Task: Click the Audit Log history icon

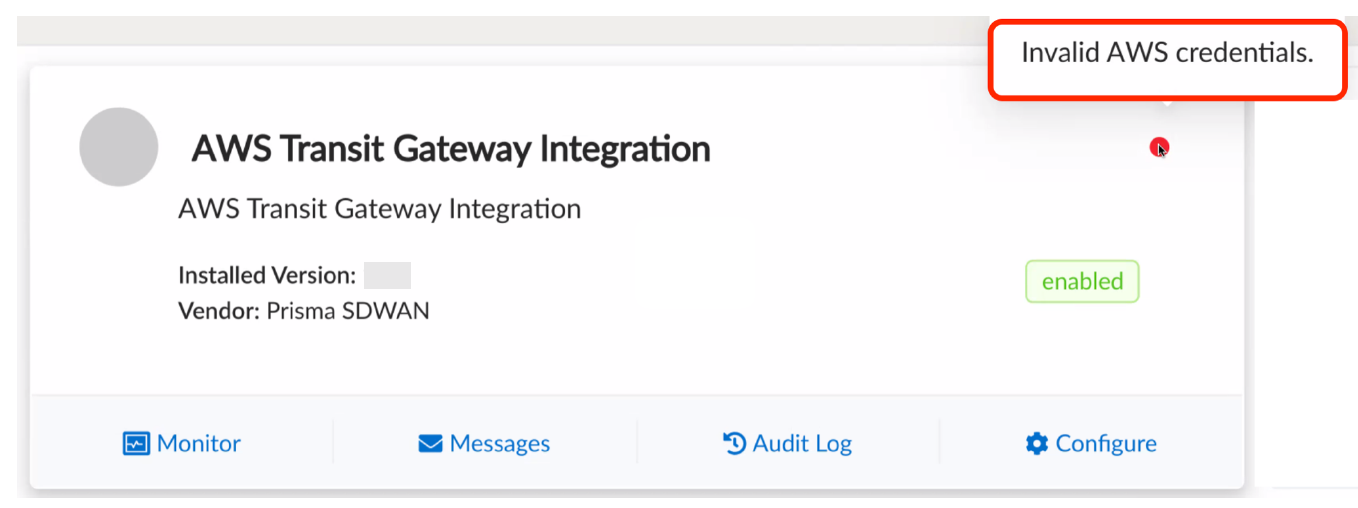Action: (734, 443)
